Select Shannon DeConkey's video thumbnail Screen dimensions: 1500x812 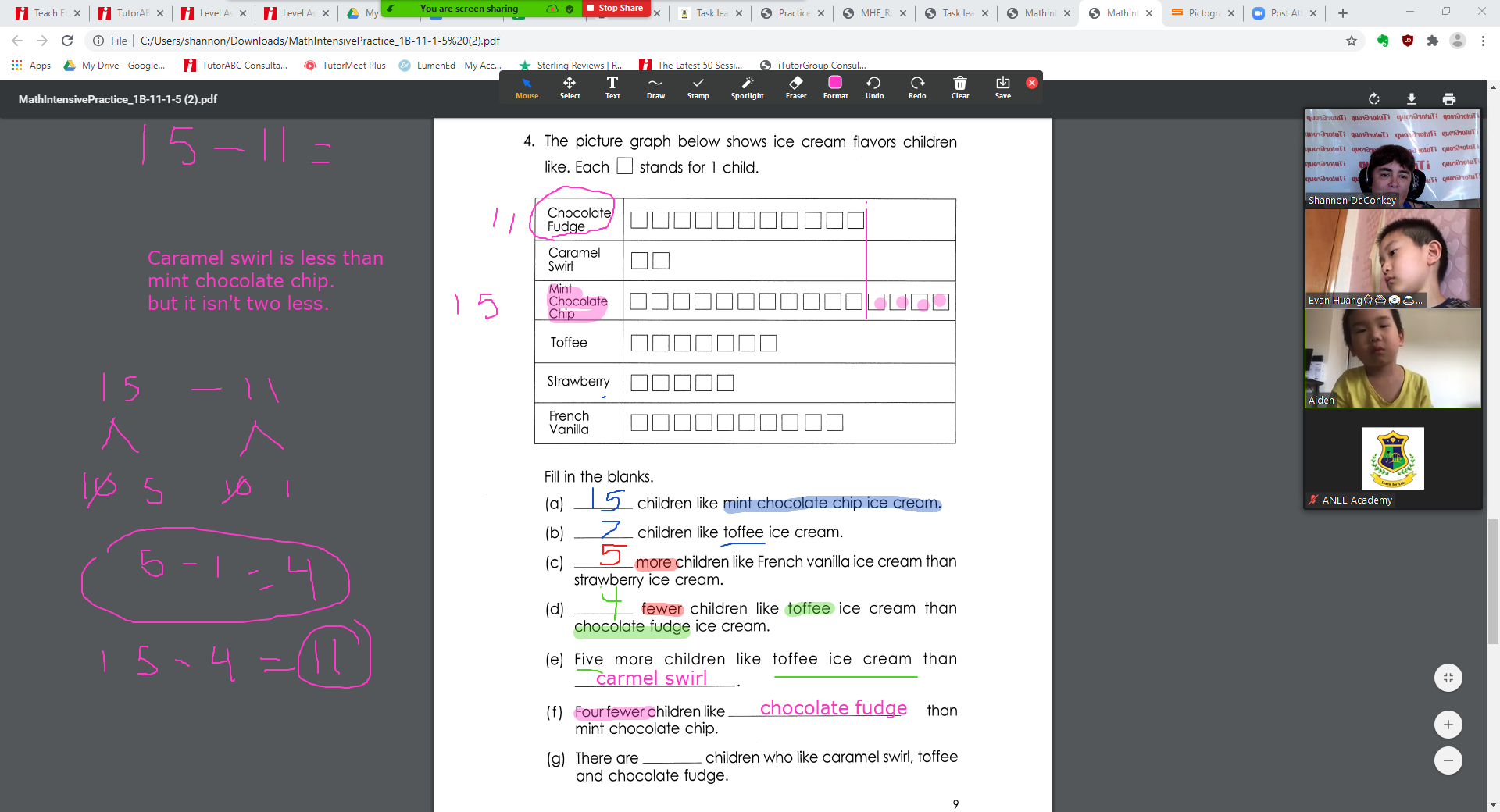point(1392,158)
